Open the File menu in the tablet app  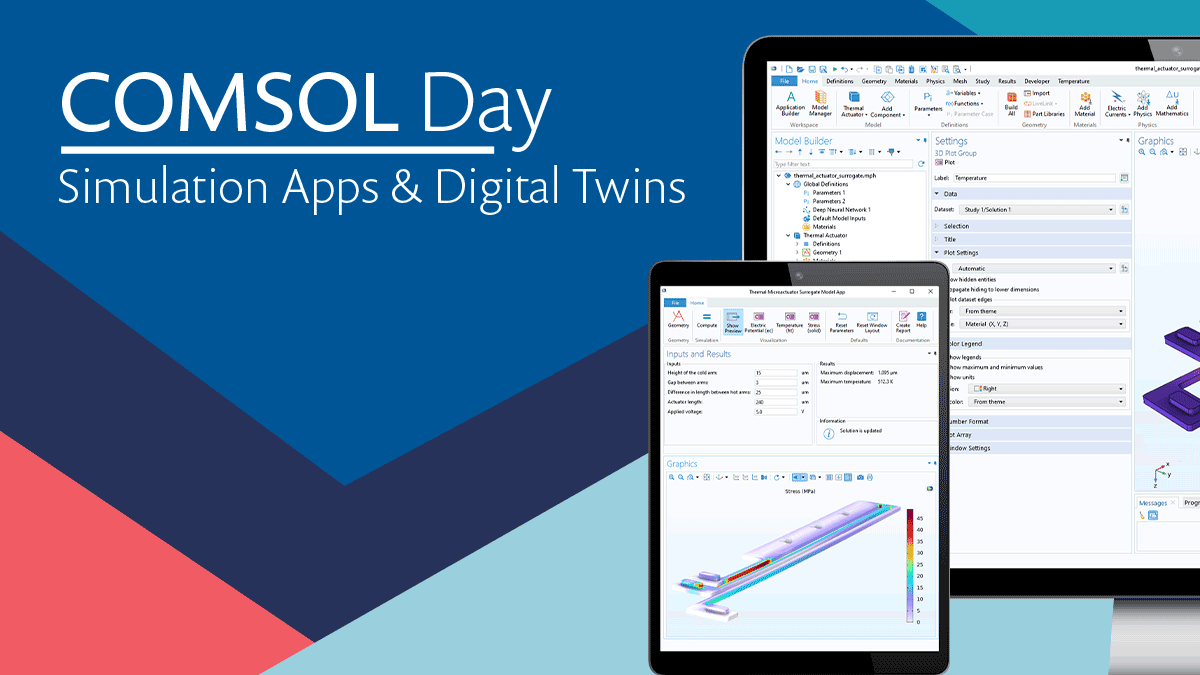675,302
